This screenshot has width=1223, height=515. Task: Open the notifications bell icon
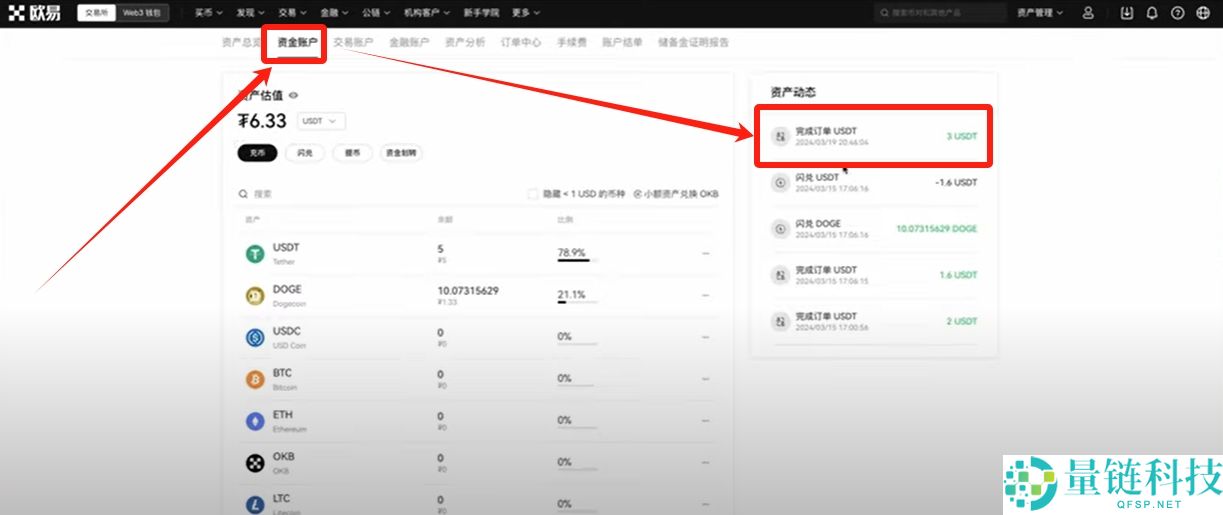pos(1152,13)
